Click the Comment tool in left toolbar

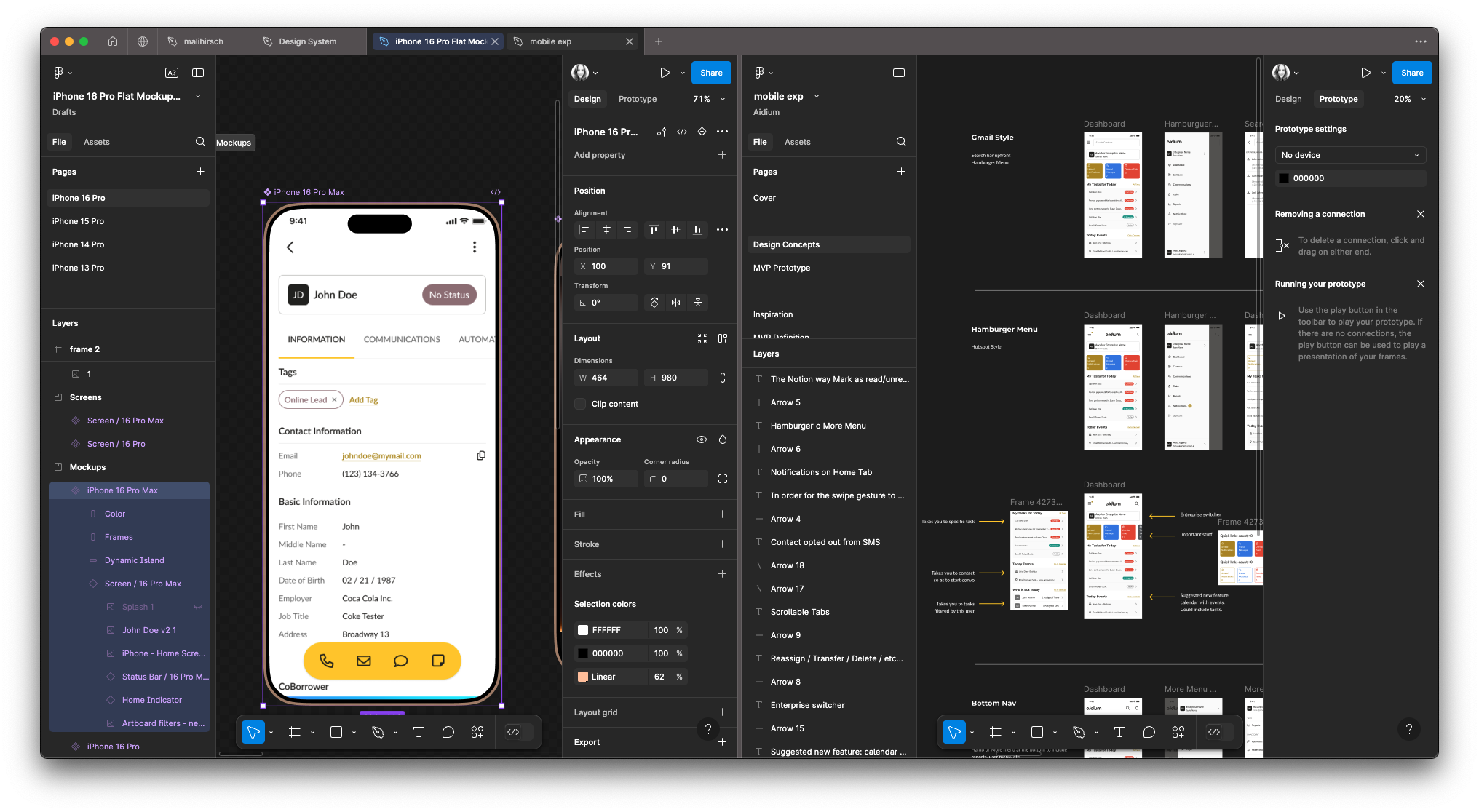point(448,732)
